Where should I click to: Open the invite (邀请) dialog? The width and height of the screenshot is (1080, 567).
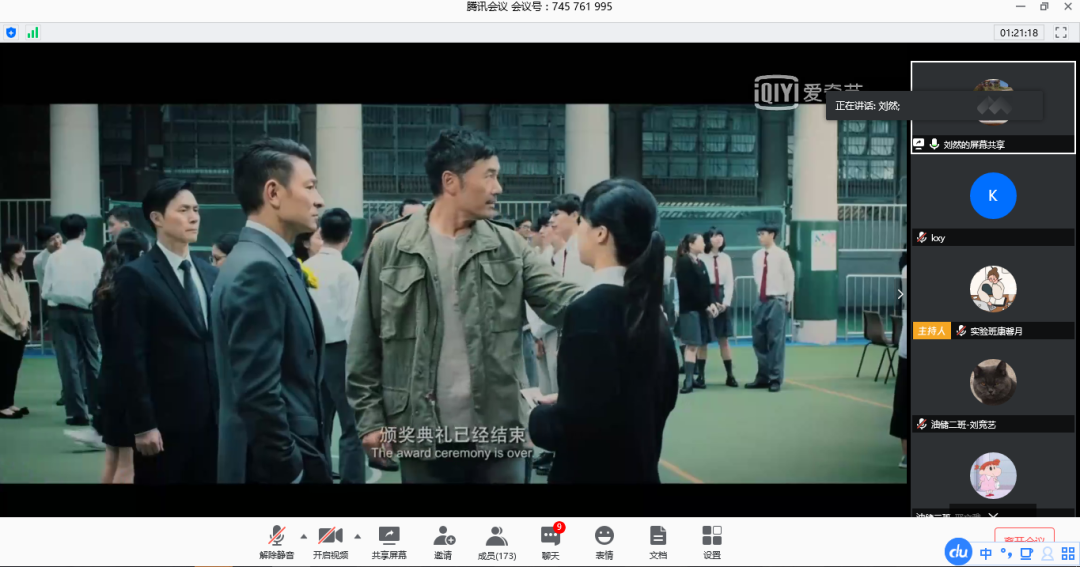click(x=443, y=542)
